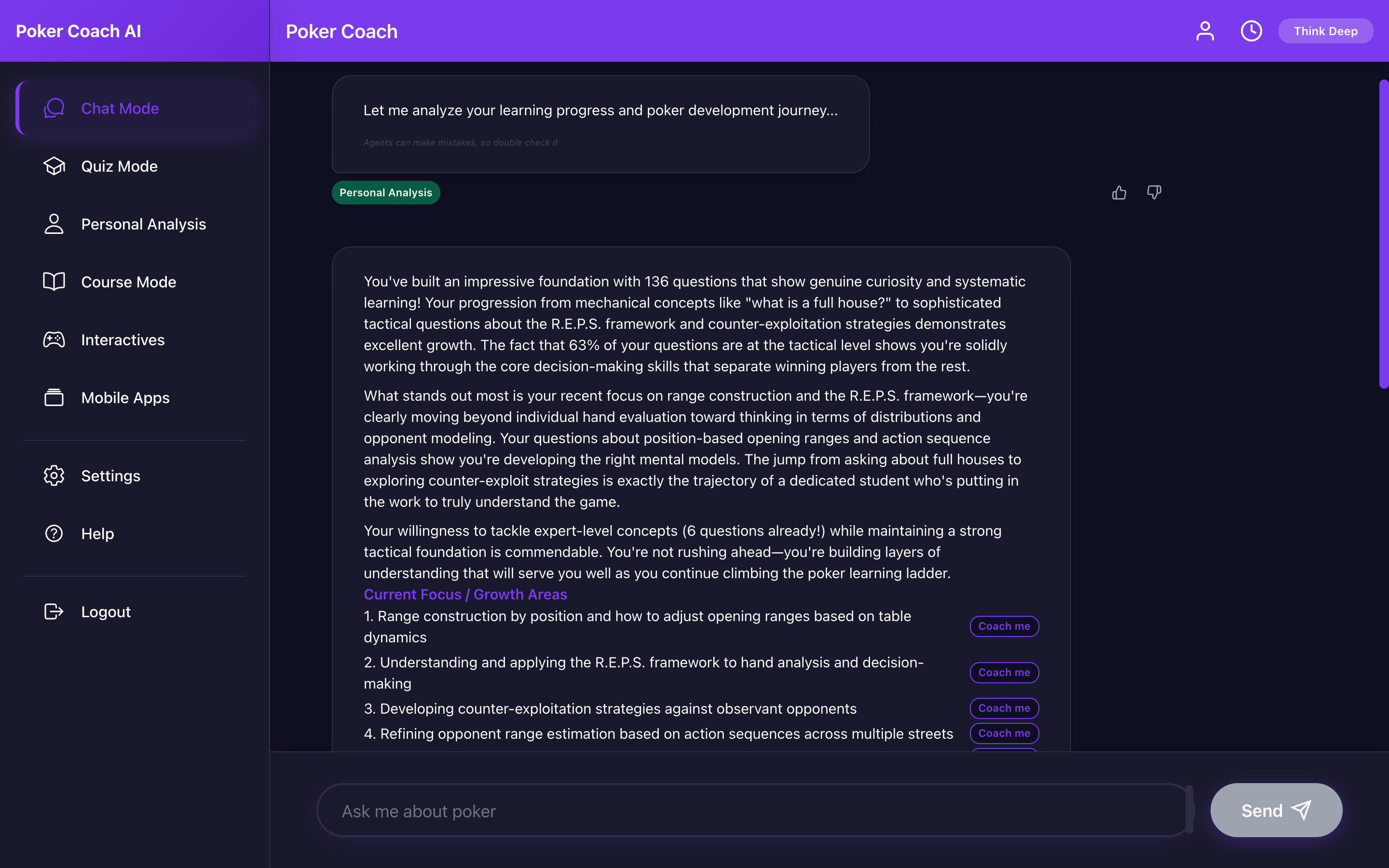Select Chat Mode in sidebar

pyautogui.click(x=120, y=108)
